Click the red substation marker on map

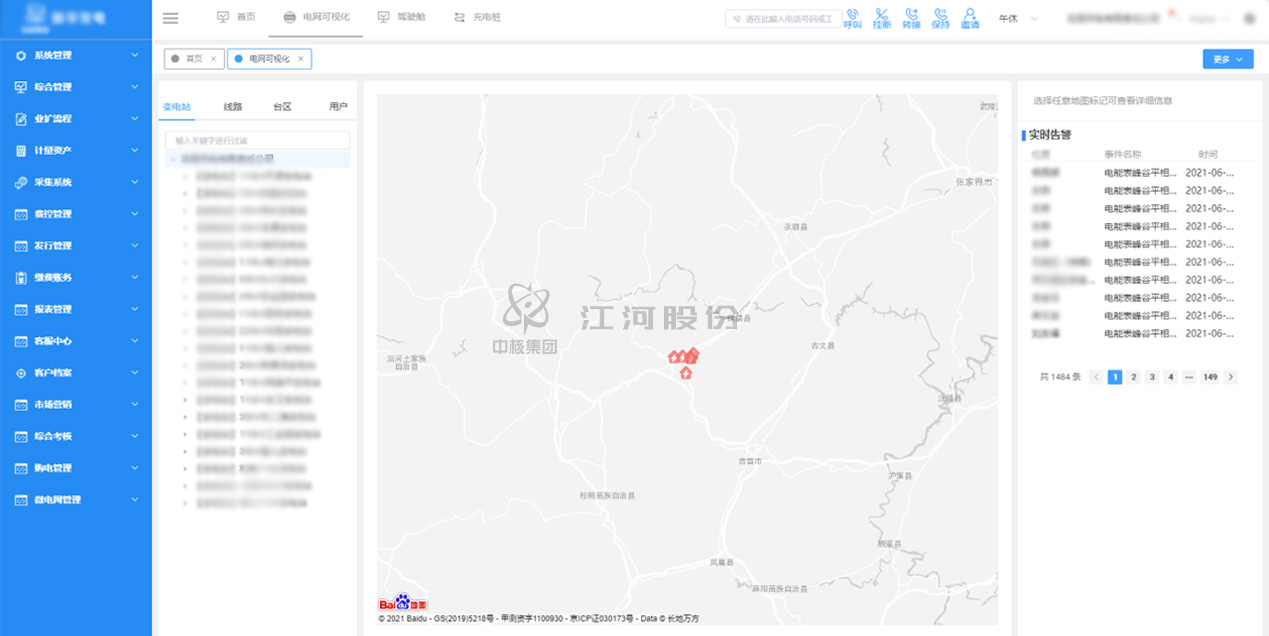point(685,372)
